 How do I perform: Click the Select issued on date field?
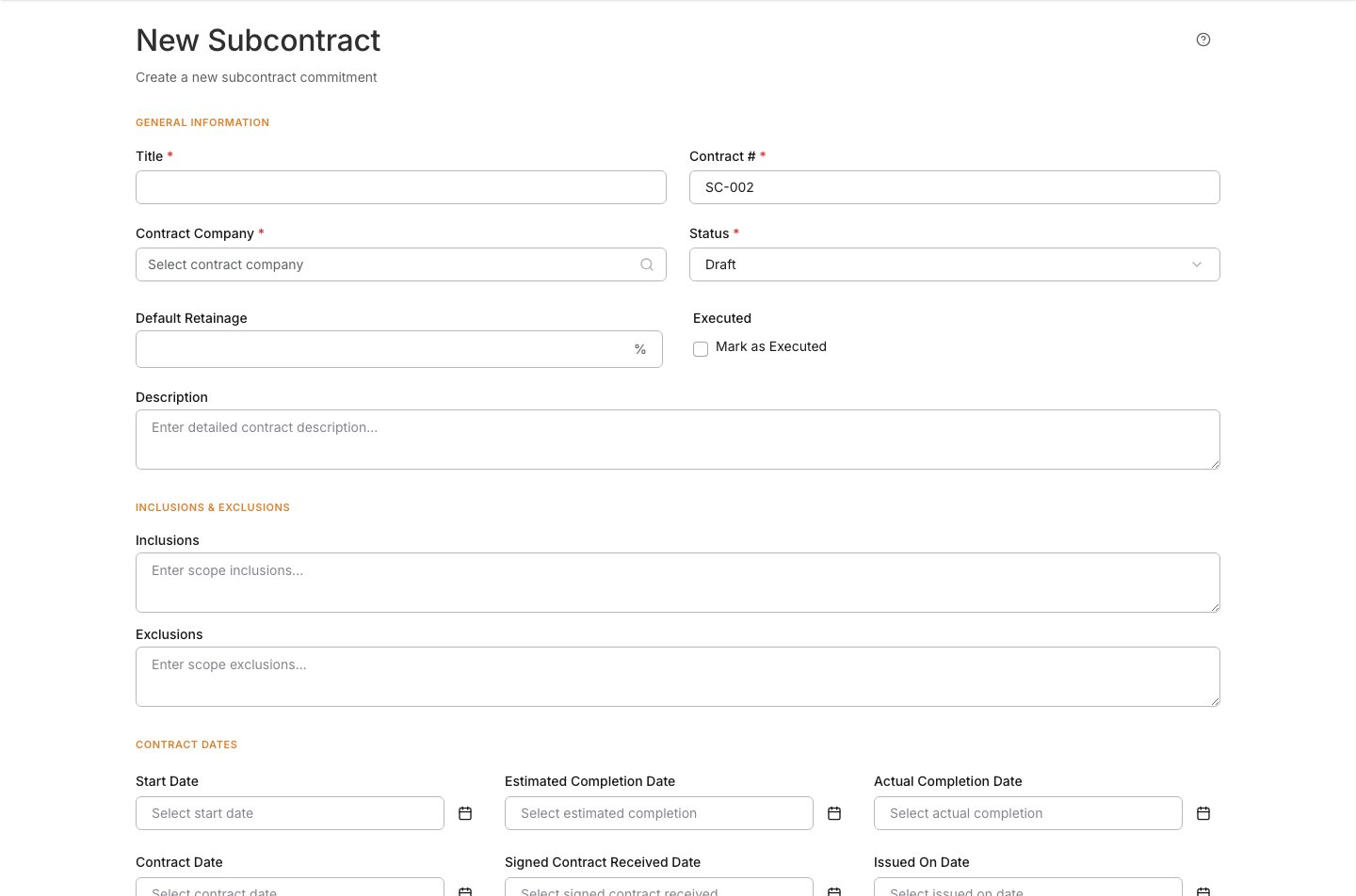[1028, 887]
